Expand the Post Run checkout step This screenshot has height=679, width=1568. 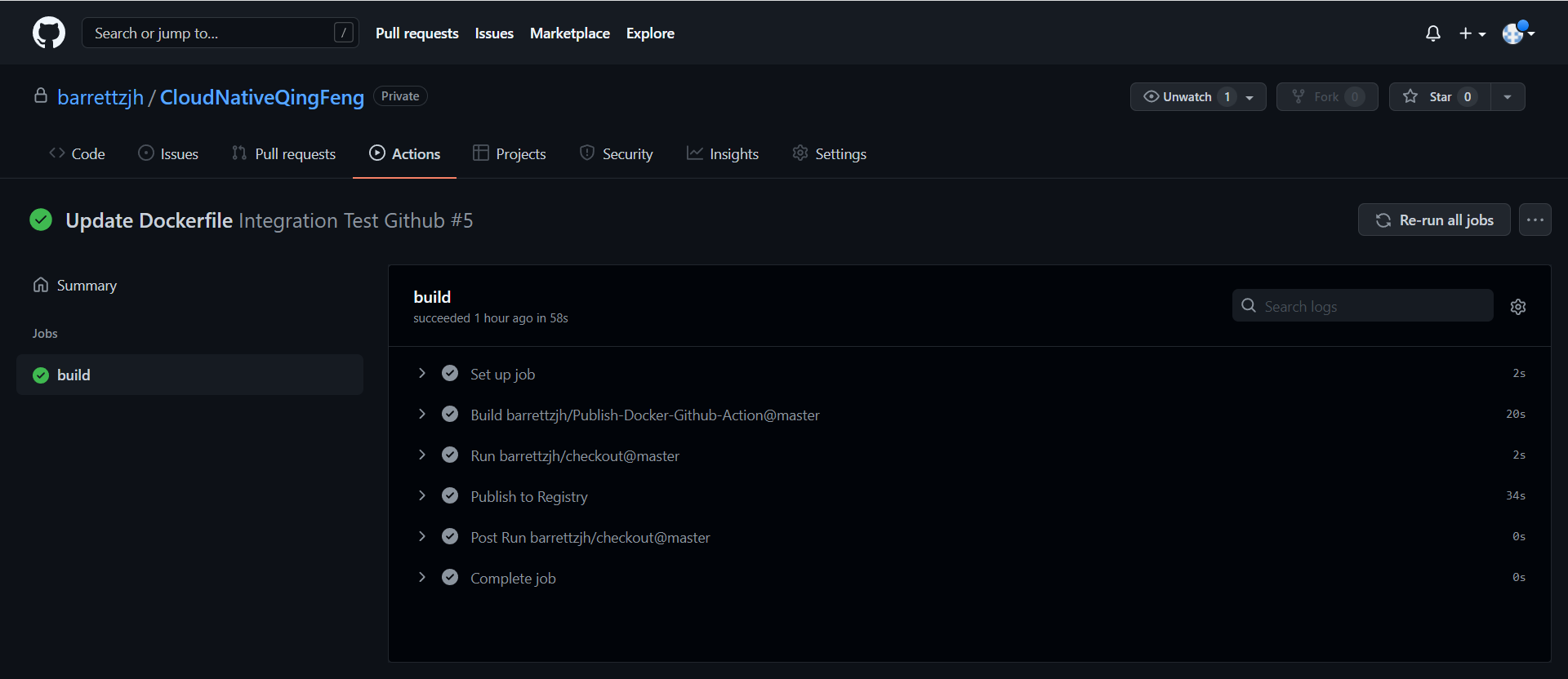coord(422,536)
